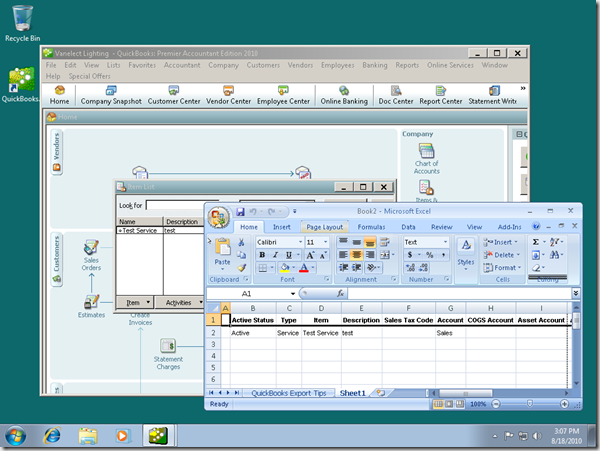Toggle Center alignment in Excel
Viewport: 600px width, 451px height.
(x=356, y=255)
